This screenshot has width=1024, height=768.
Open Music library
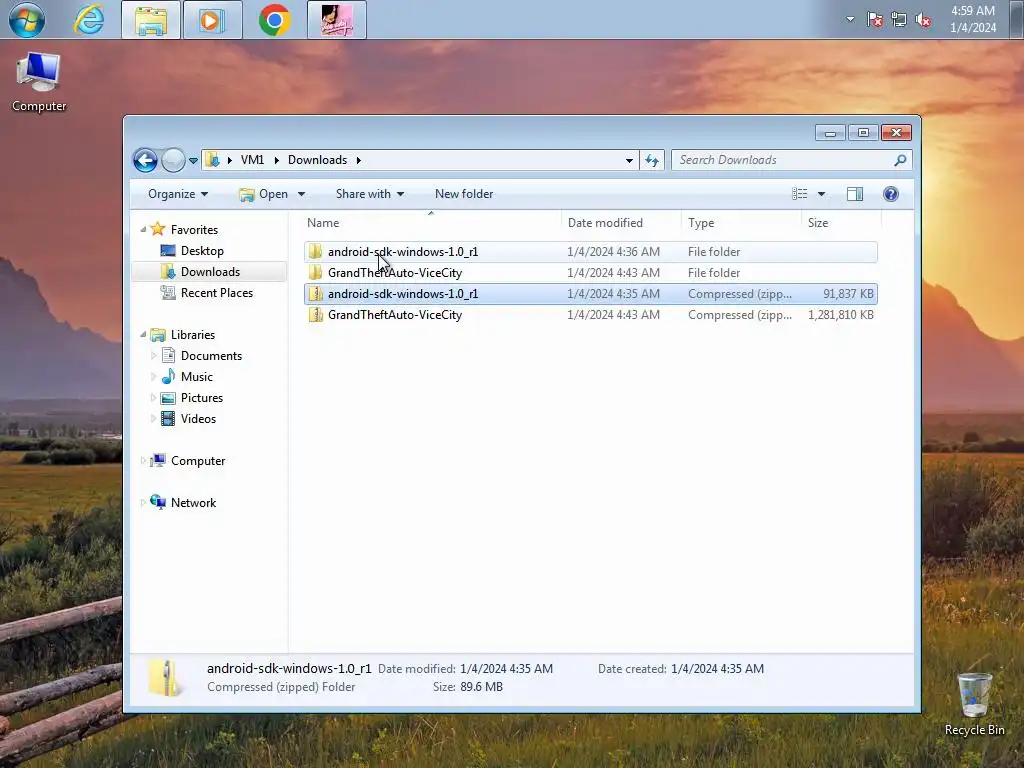[x=197, y=377]
